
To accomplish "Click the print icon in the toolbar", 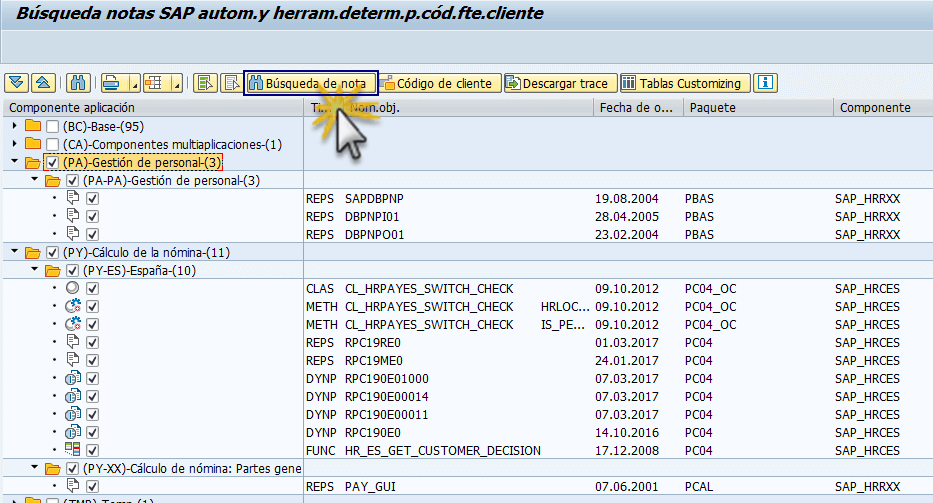I will 112,83.
